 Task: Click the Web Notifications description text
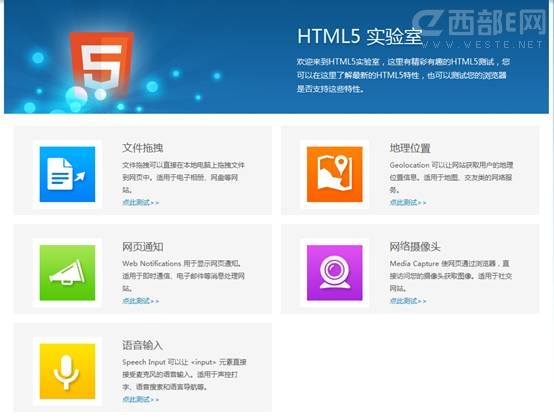184,276
